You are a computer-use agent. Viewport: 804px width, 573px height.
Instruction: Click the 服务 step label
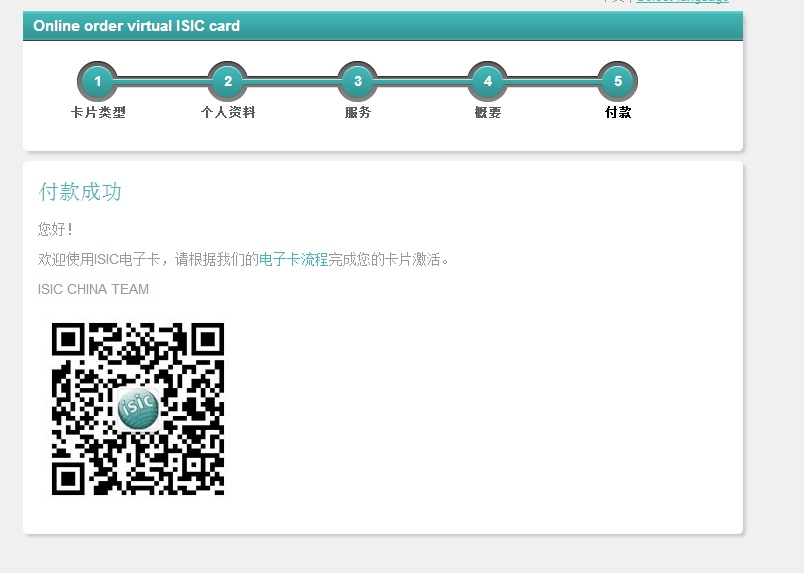tap(358, 112)
